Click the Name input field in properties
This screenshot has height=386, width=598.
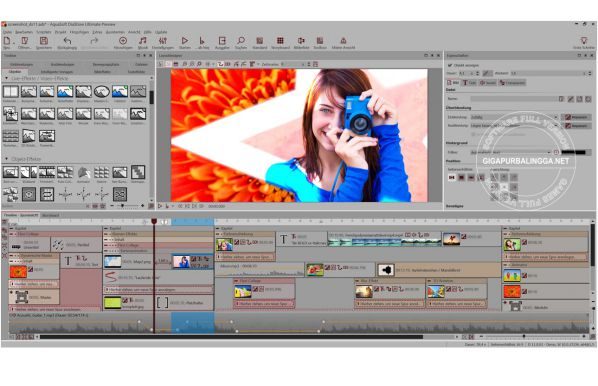click(513, 99)
